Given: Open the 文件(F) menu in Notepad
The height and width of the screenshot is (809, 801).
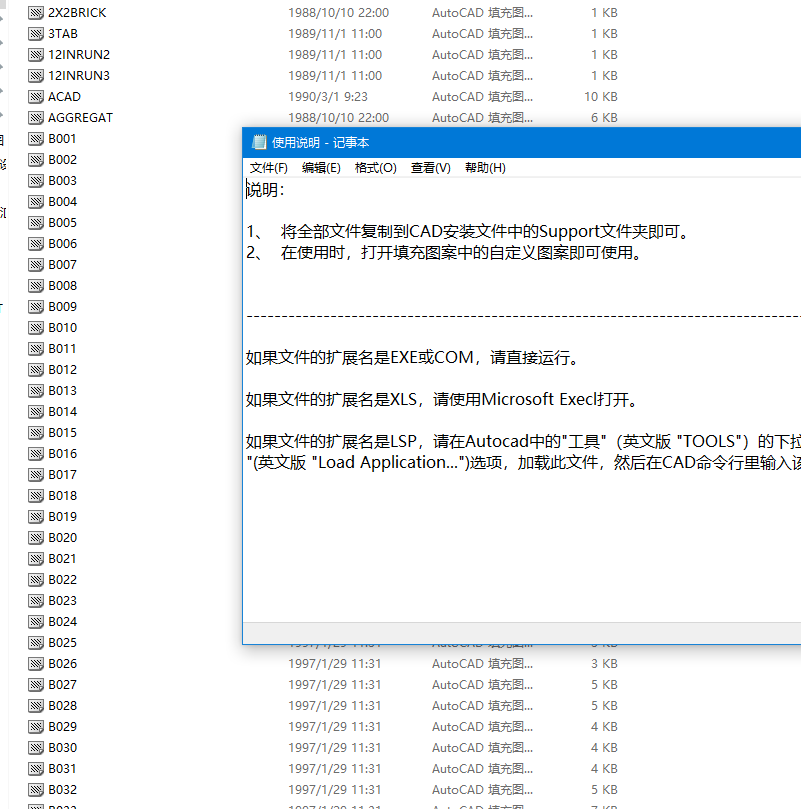Looking at the screenshot, I should (x=268, y=168).
